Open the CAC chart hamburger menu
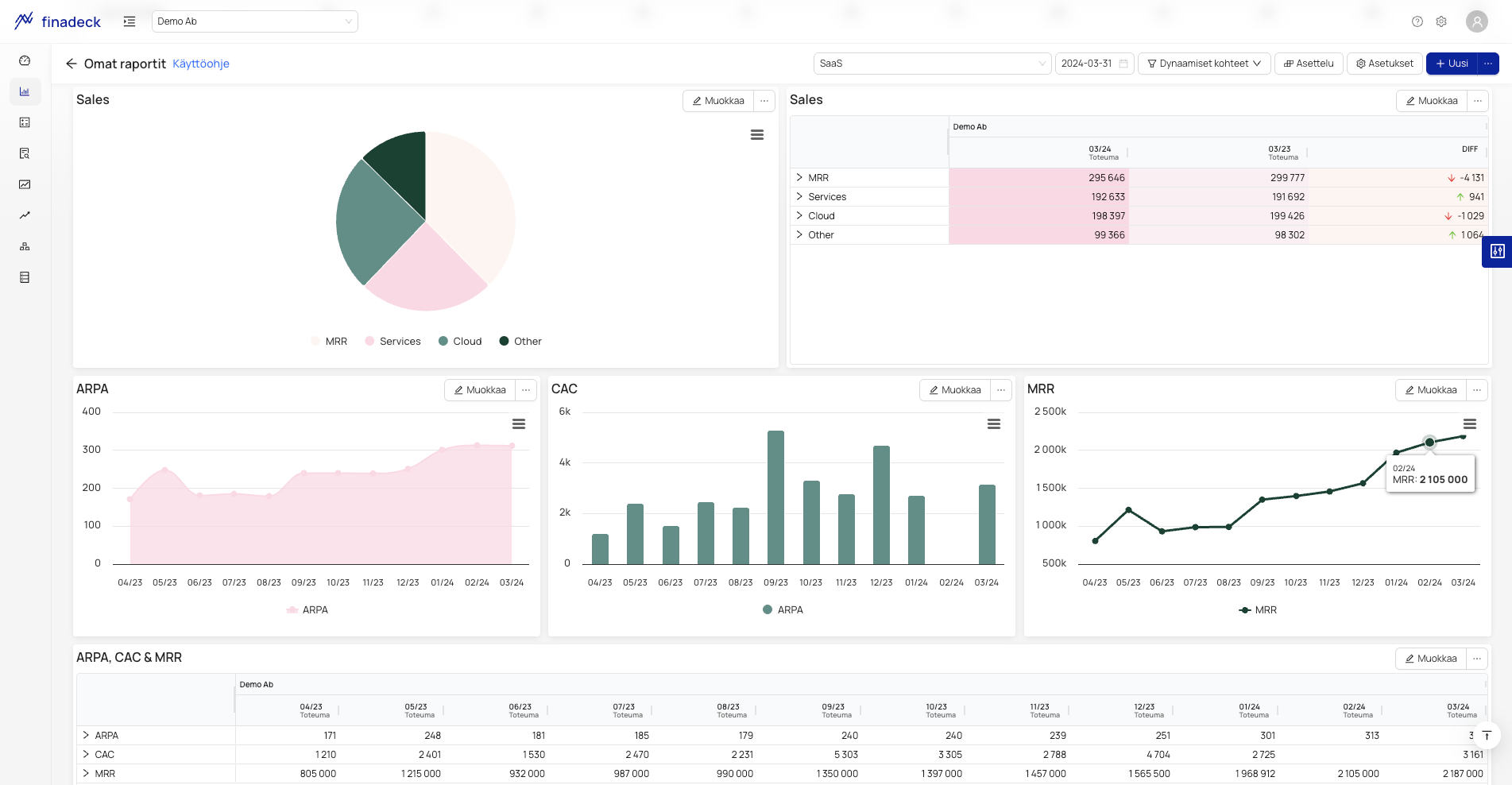This screenshot has width=1512, height=785. click(x=993, y=424)
